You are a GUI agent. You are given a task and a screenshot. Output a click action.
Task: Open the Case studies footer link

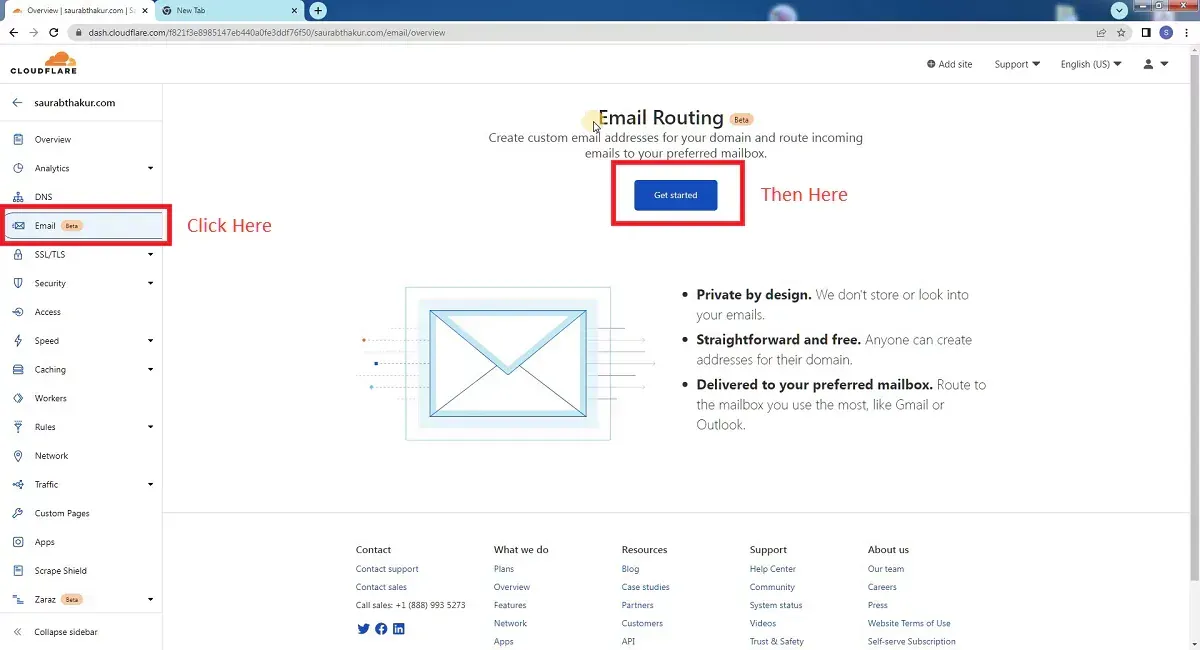click(x=646, y=587)
